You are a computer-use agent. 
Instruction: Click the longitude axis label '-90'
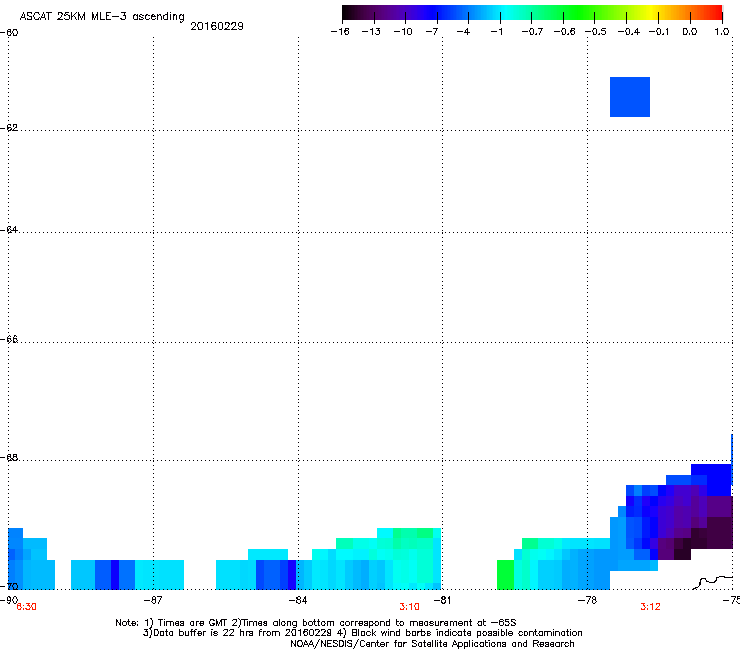coord(8,600)
